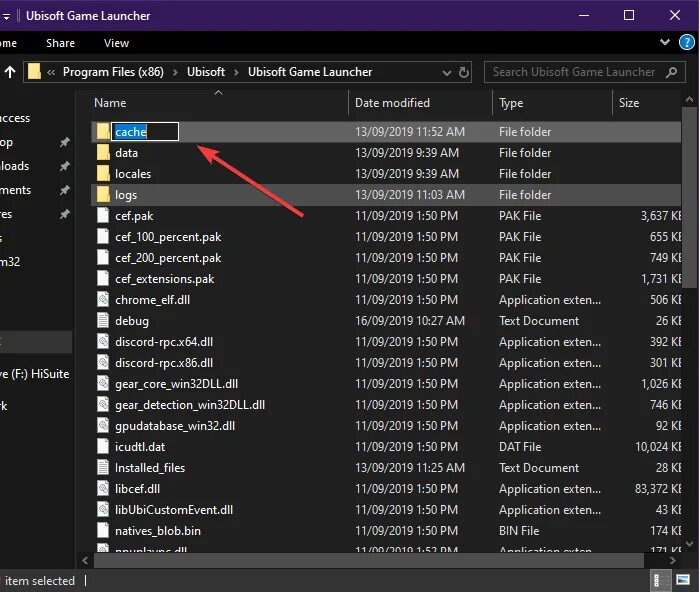Click the 'BIN File' type of natives_blob.bin
Screen dimensions: 700x592
[519, 530]
